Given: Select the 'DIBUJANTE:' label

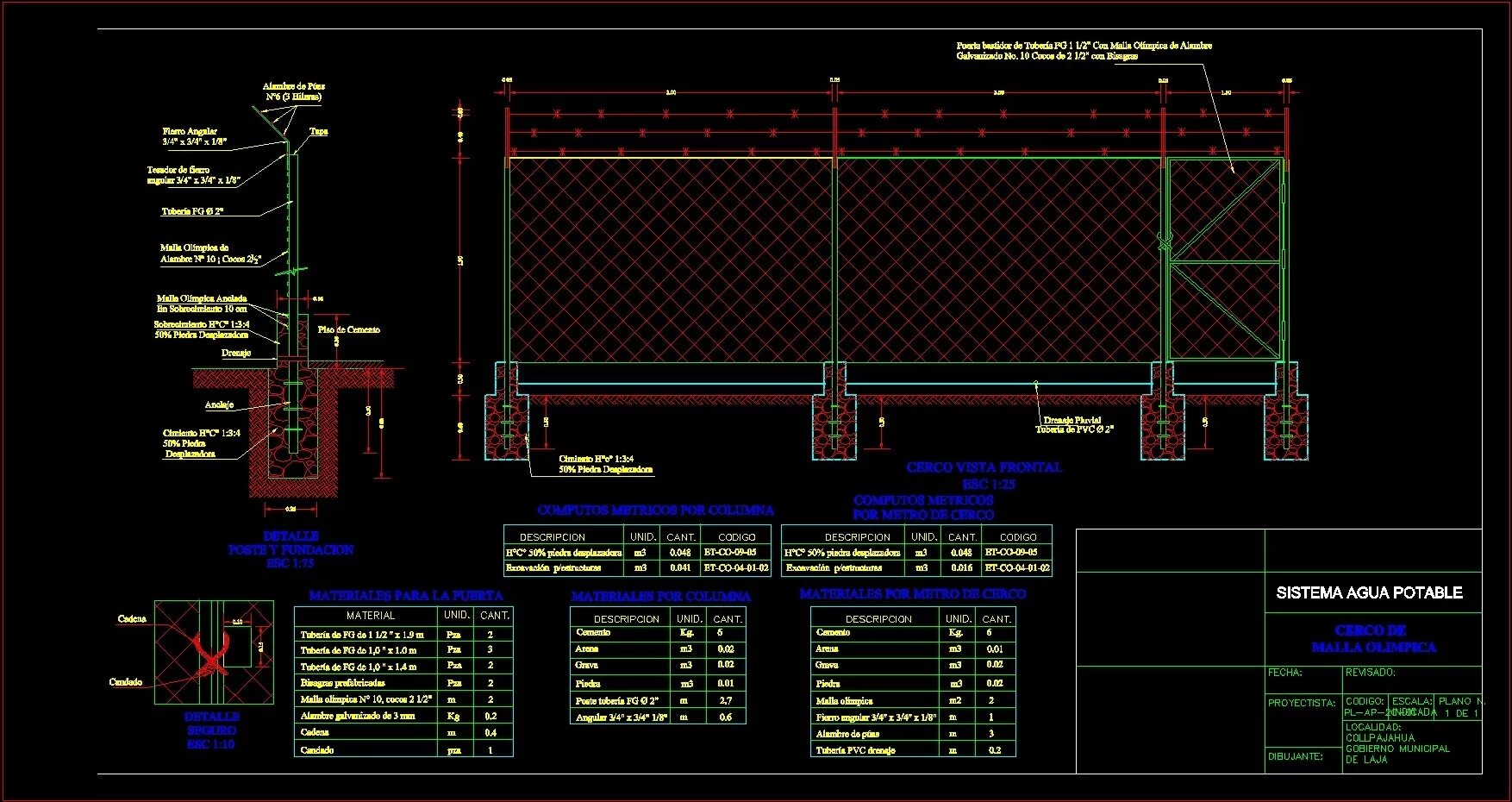Looking at the screenshot, I should 1295,757.
